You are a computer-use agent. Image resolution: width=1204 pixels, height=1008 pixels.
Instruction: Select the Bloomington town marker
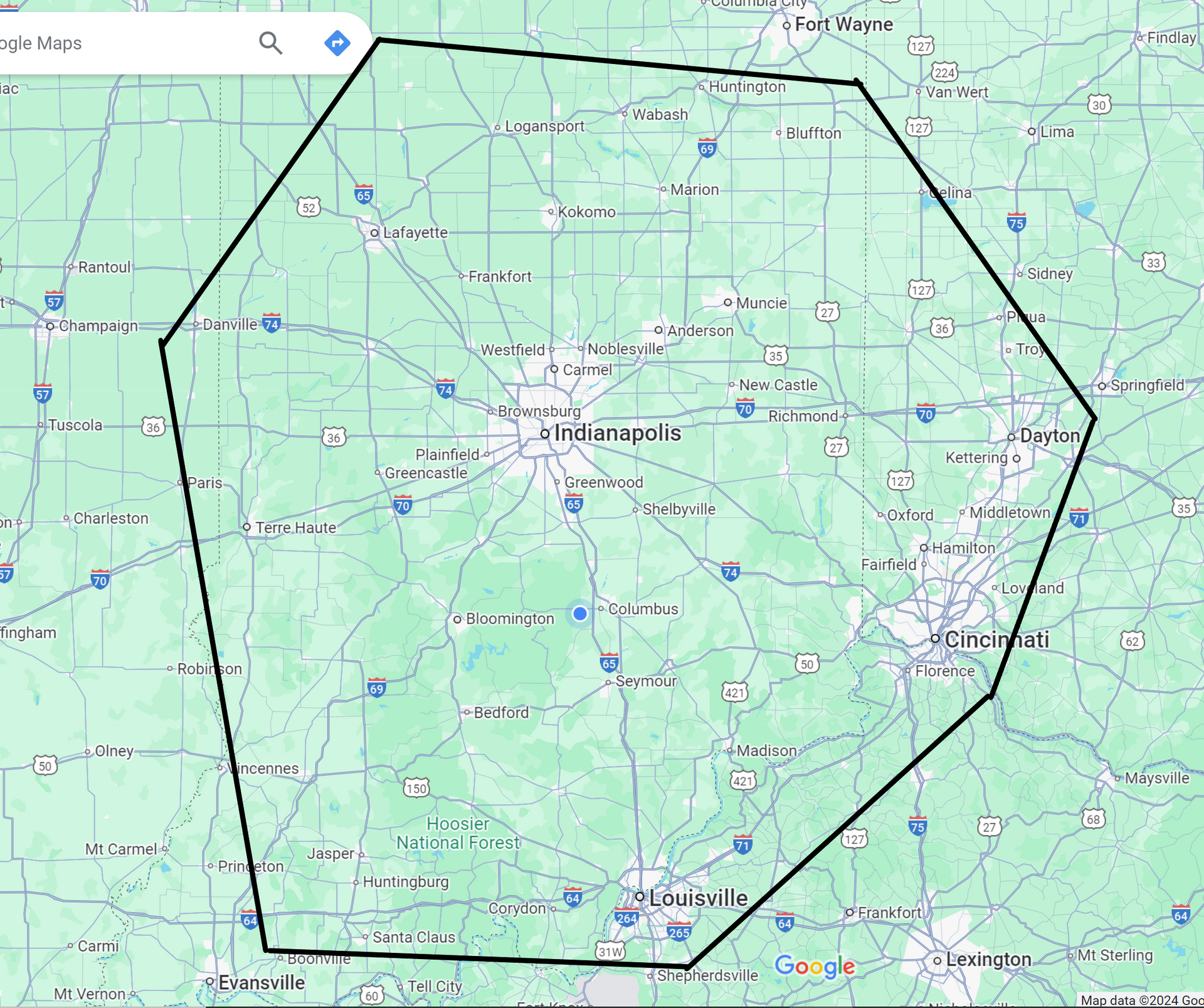tap(457, 618)
